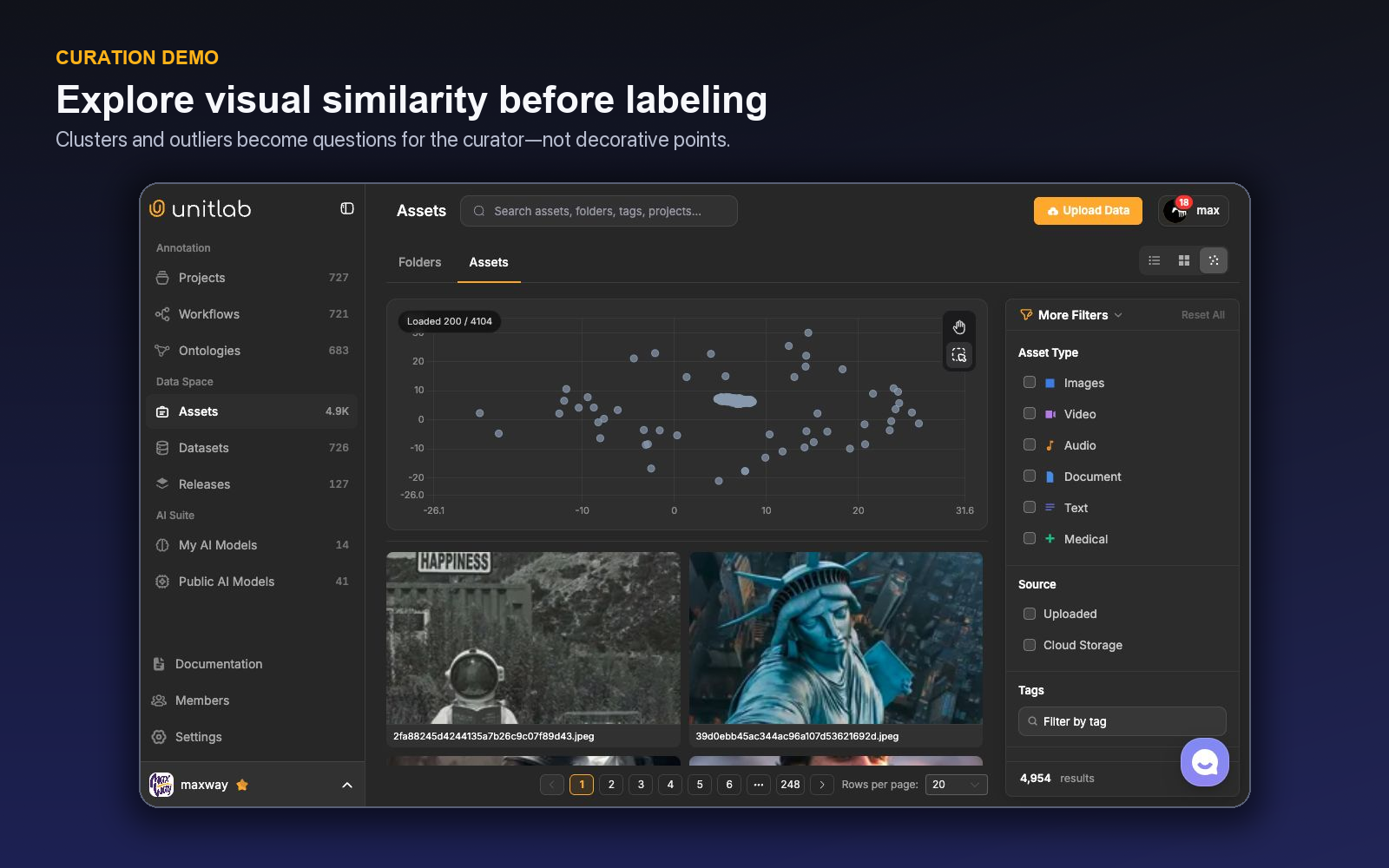The width and height of the screenshot is (1389, 868).
Task: Click the Documentation icon
Action: tap(159, 664)
